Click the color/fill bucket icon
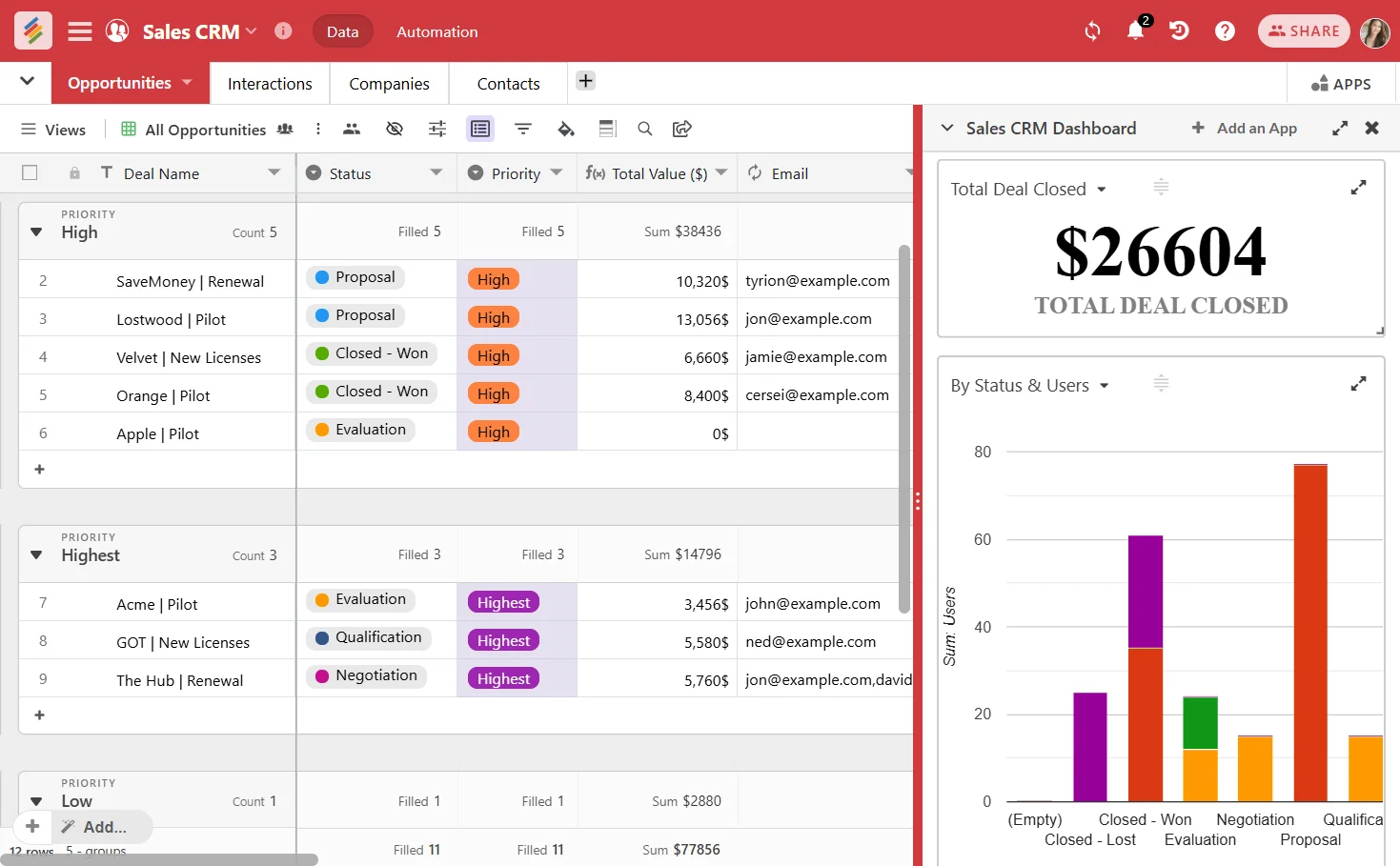This screenshot has height=866, width=1400. pos(566,129)
